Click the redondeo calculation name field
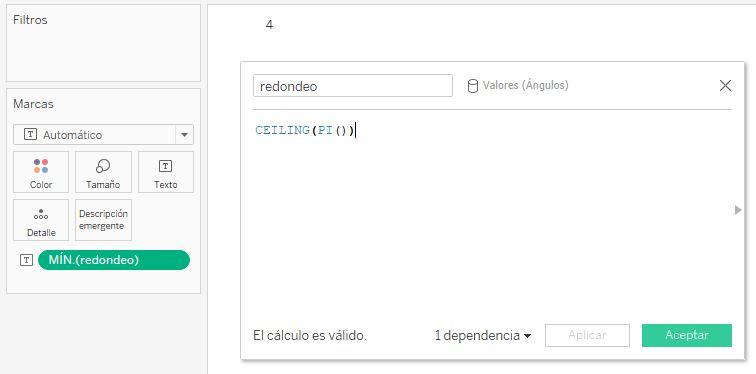Viewport: 756px width, 374px height. coord(352,86)
